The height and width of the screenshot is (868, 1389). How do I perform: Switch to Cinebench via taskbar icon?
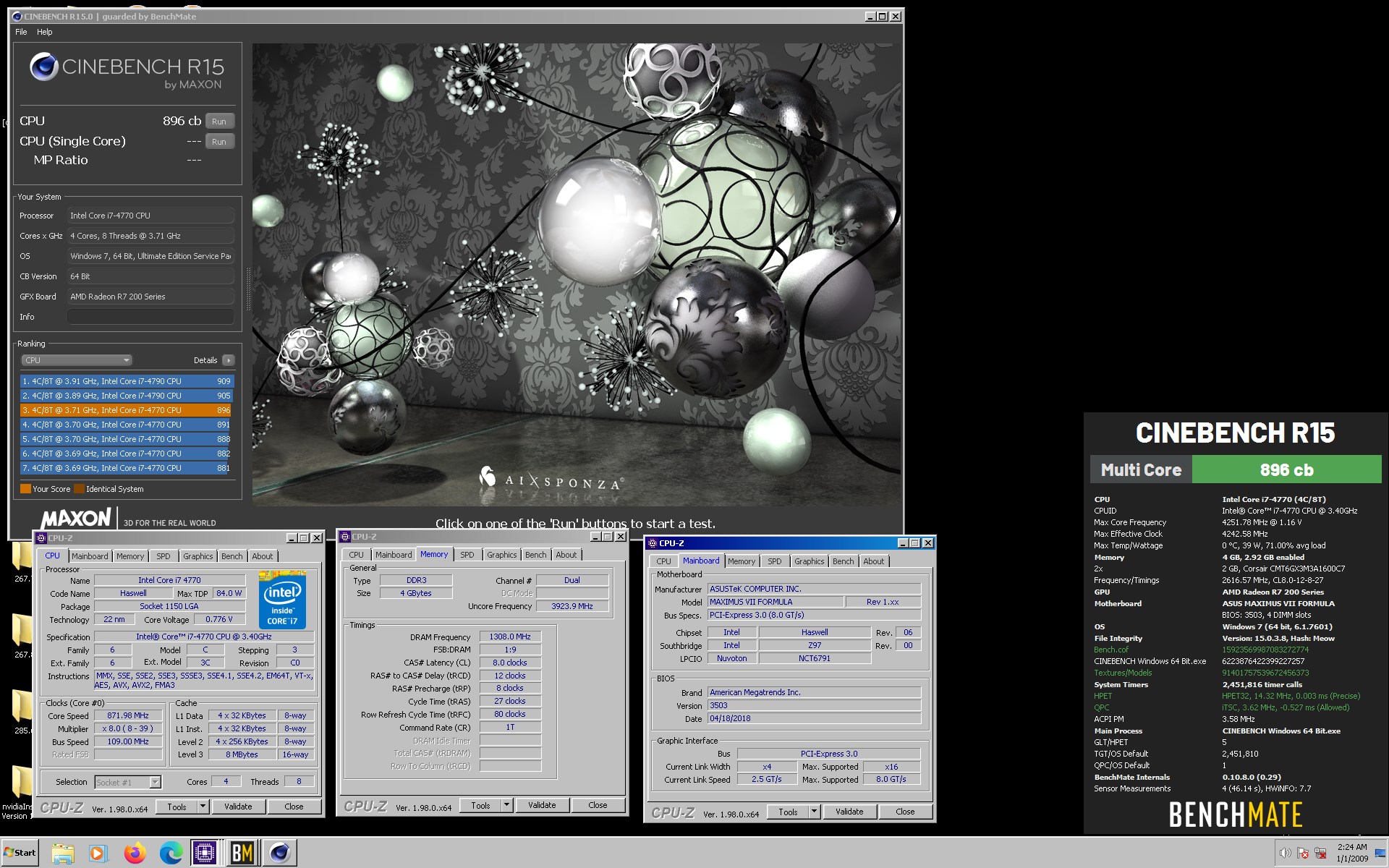click(279, 854)
